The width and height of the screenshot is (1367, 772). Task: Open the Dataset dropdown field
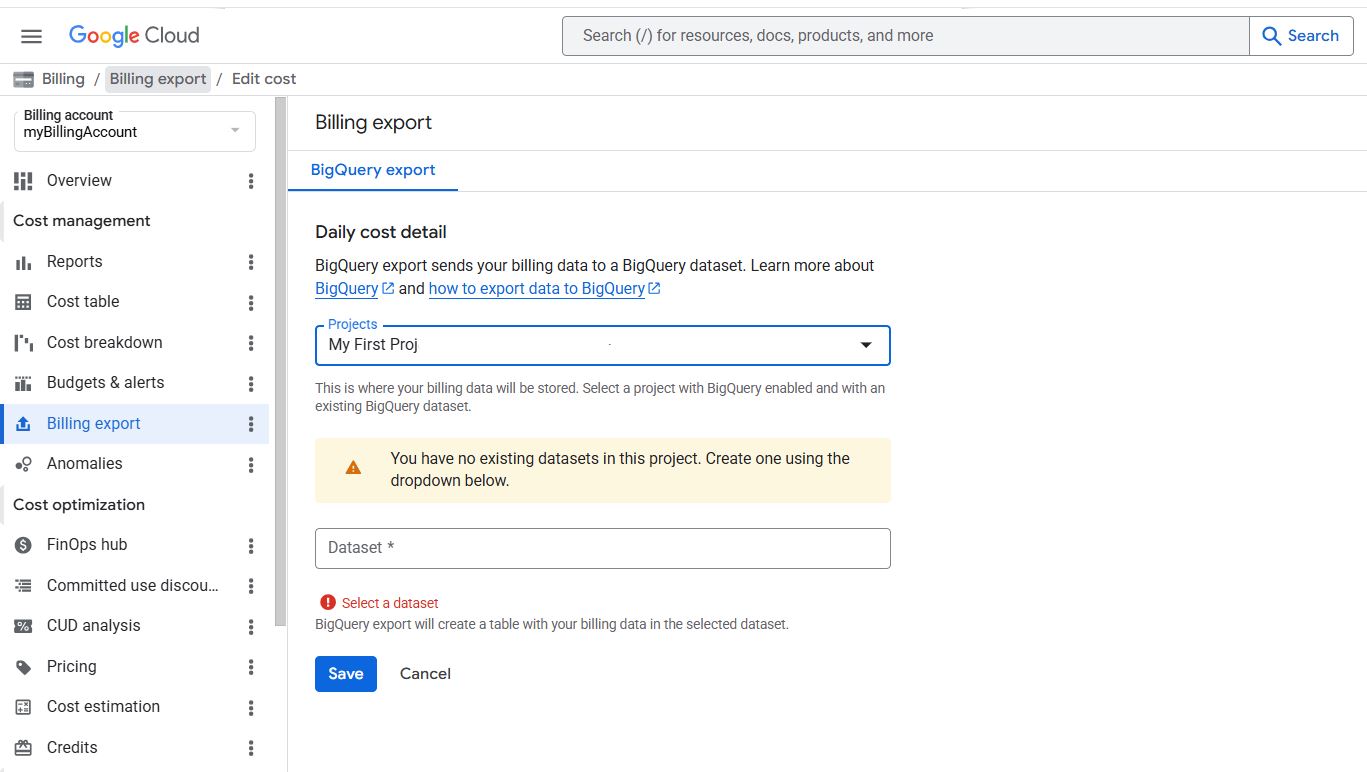602,548
